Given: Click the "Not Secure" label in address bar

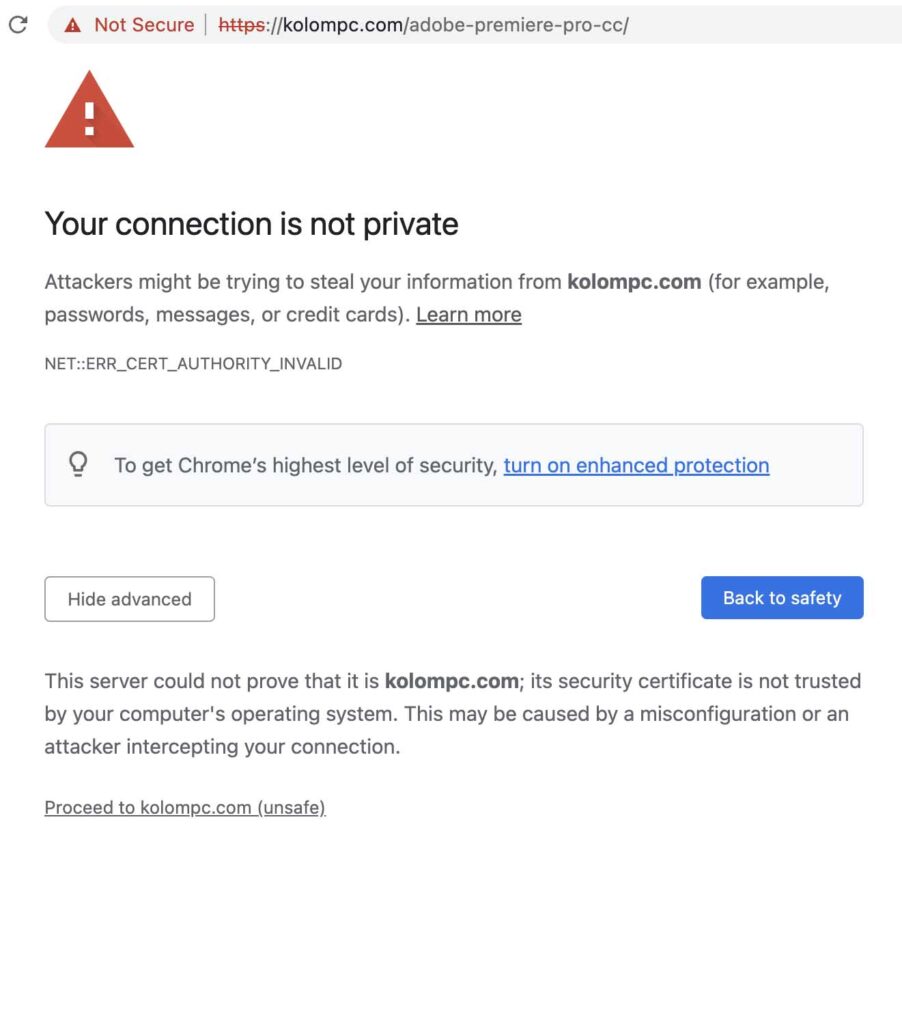Looking at the screenshot, I should (144, 25).
